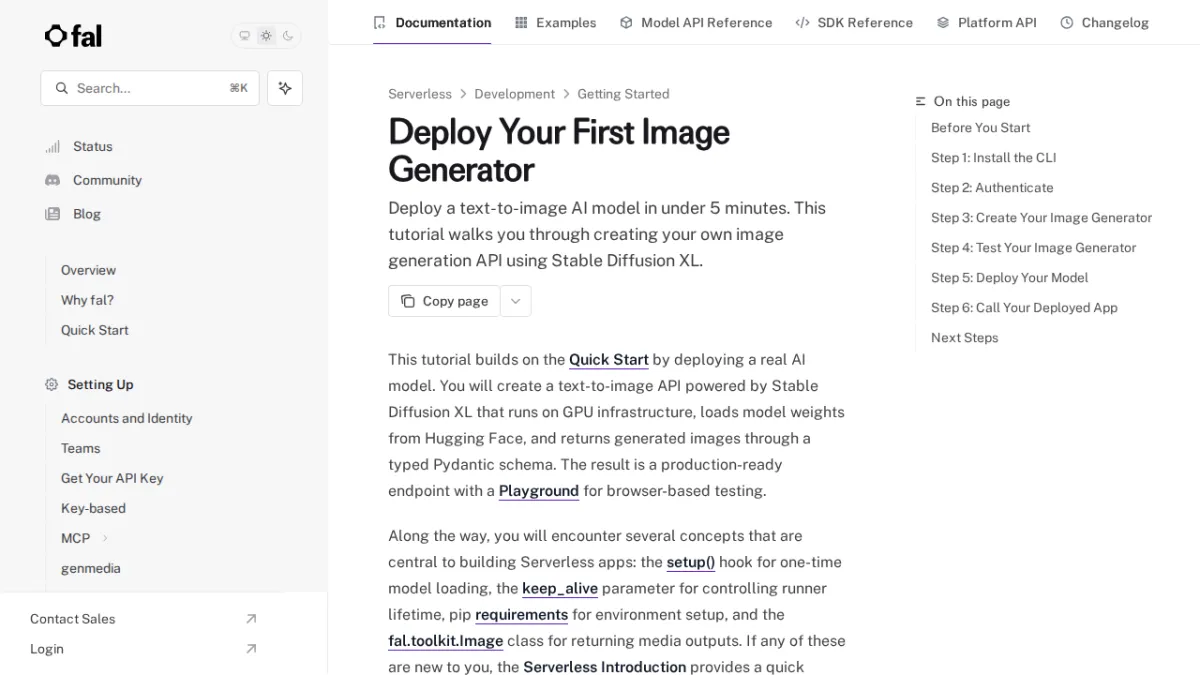Go to Serverless breadcrumb
Screen dimensions: 1200x675
[x=420, y=94]
